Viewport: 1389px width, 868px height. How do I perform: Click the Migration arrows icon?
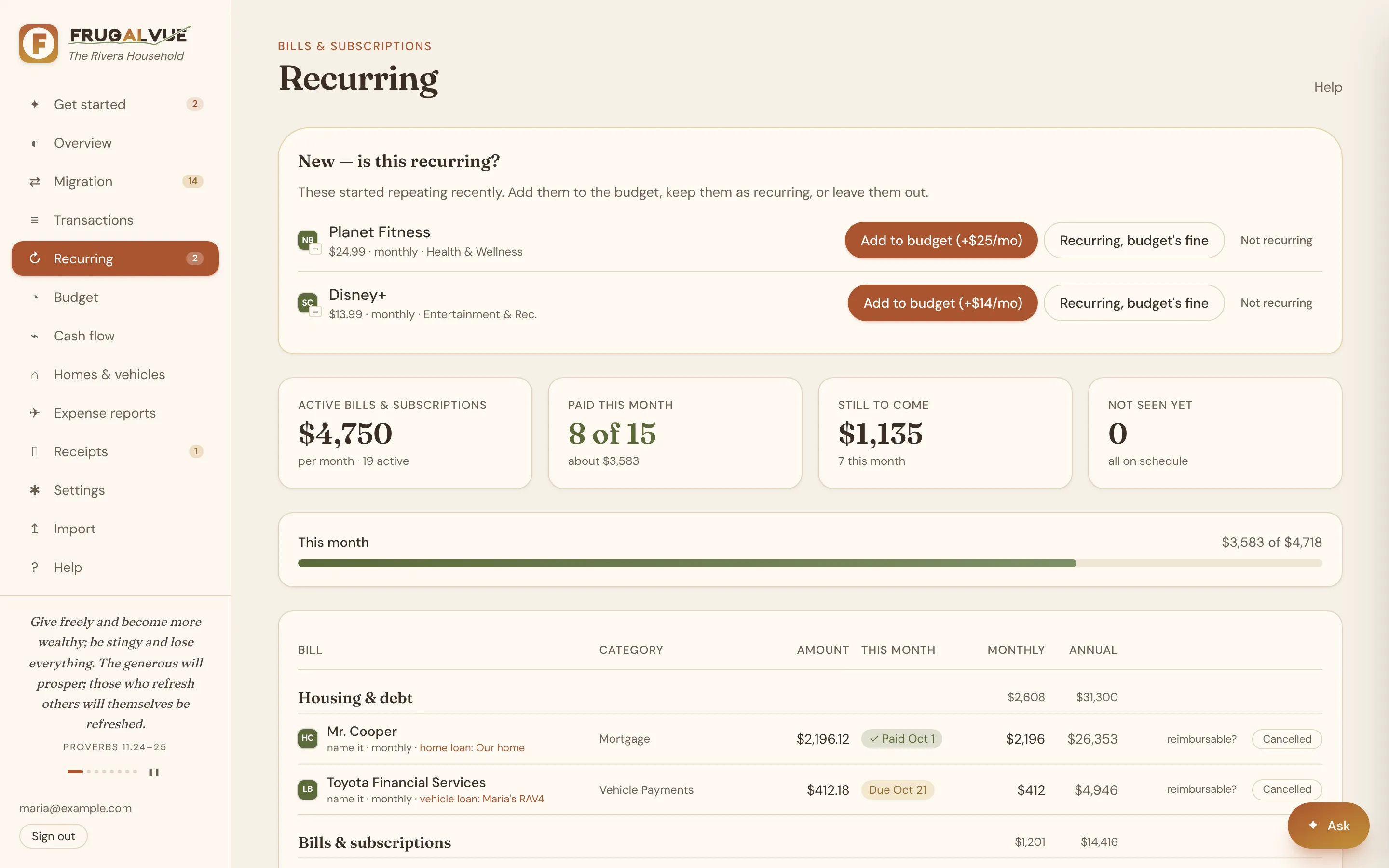coord(34,181)
